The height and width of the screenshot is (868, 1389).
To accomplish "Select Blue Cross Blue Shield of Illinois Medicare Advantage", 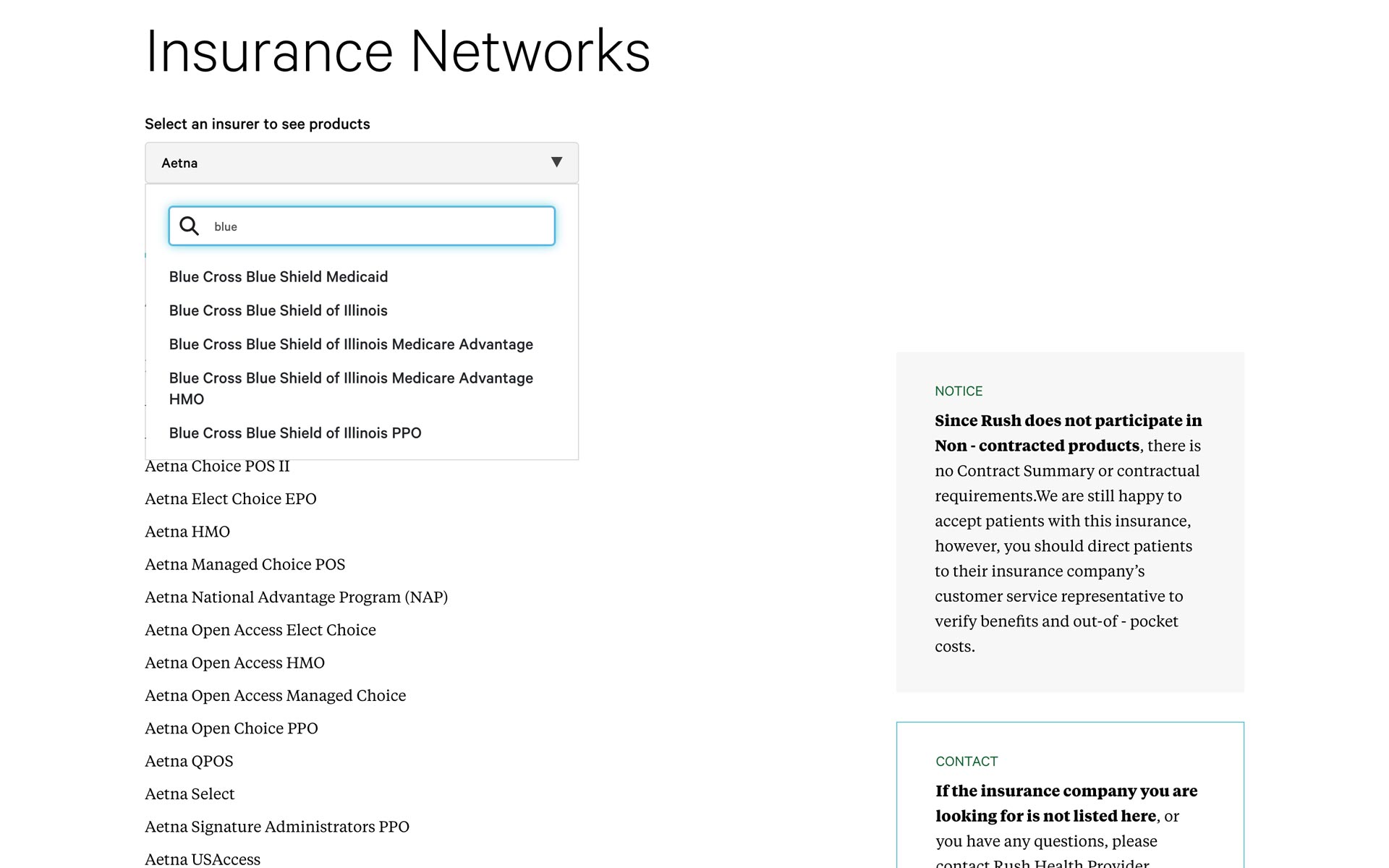I will 351,344.
